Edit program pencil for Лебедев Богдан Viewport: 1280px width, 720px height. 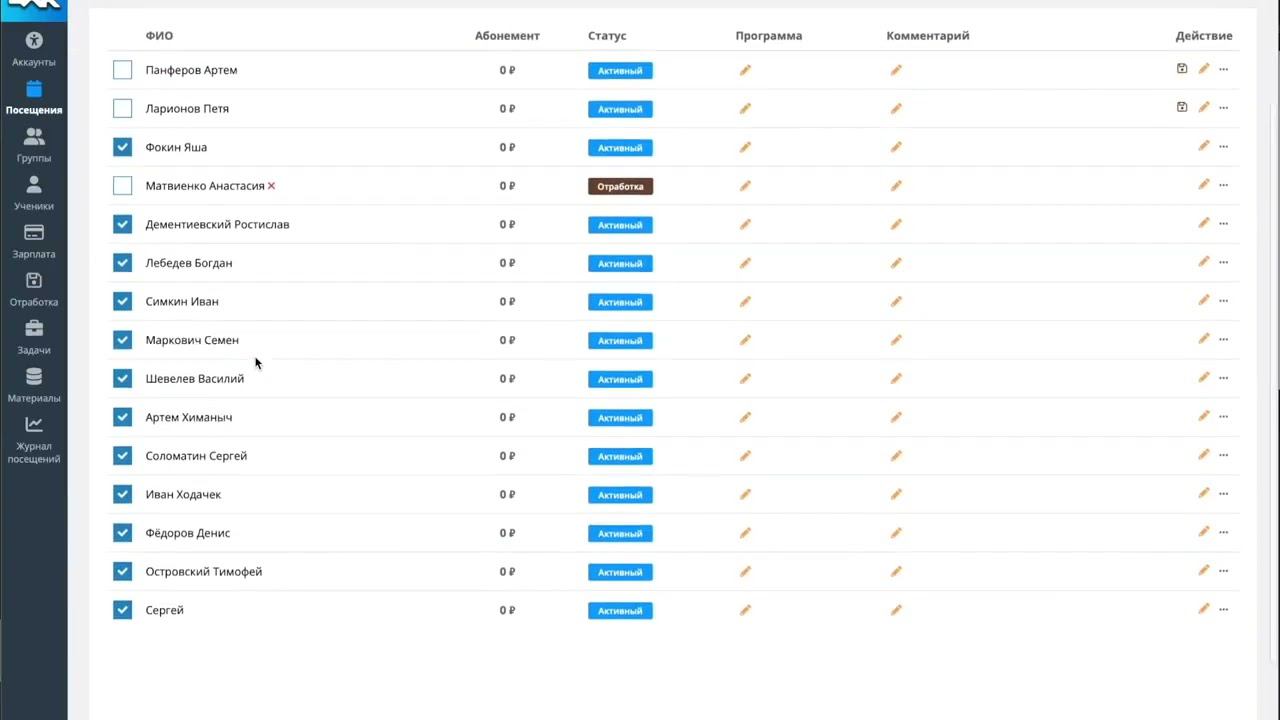745,263
